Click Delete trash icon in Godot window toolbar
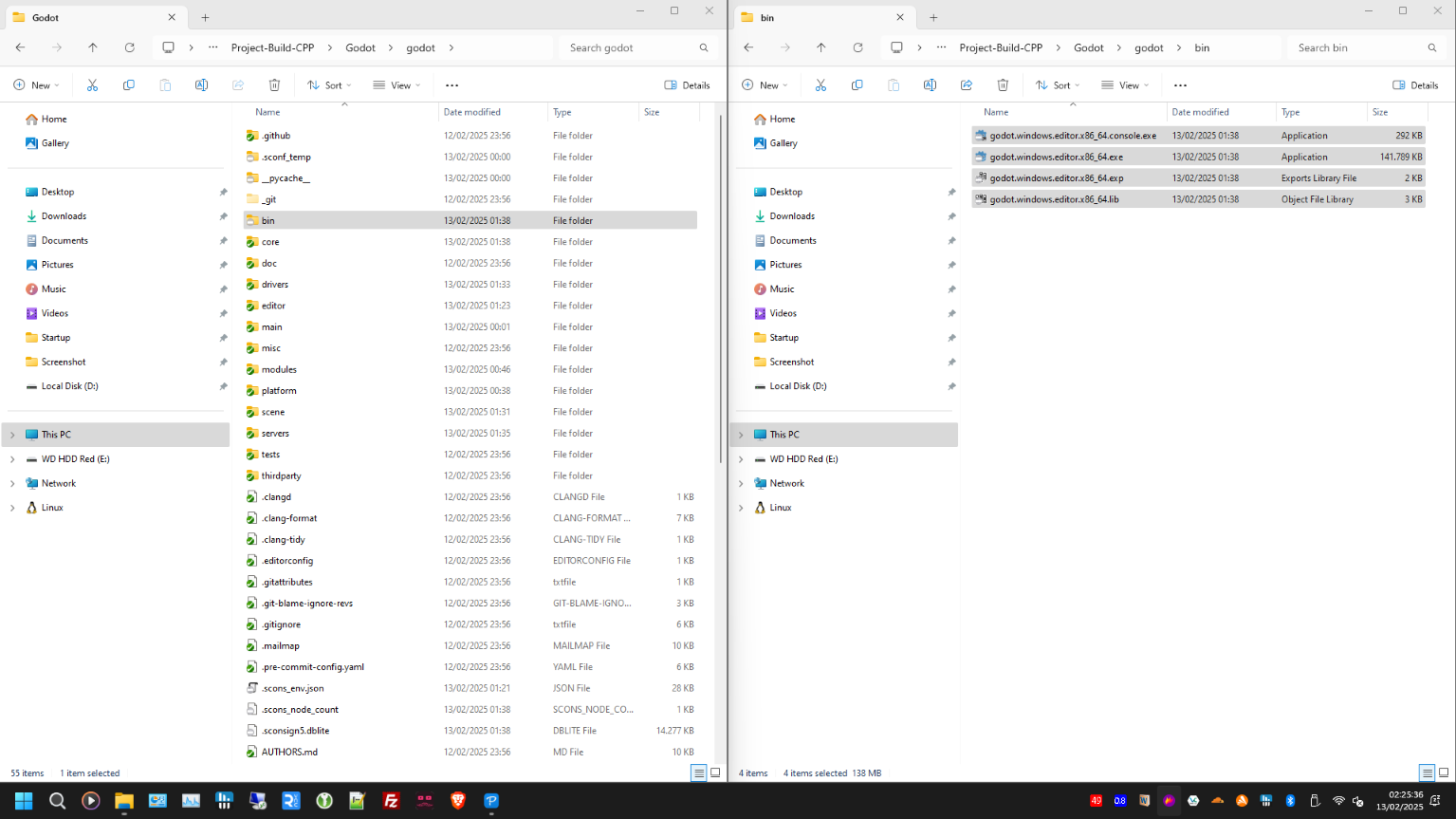This screenshot has height=819, width=1456. pos(274,85)
